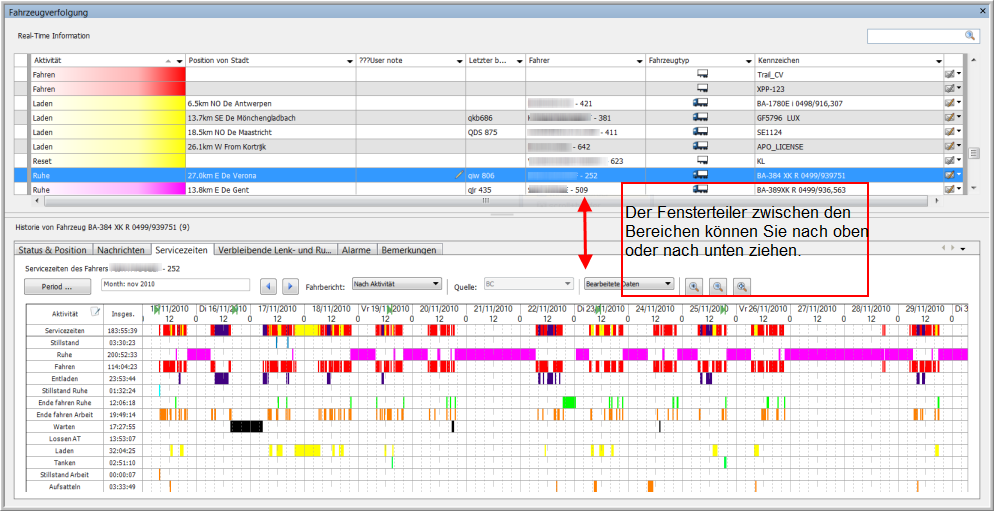
Task: Open the 'Bearbeitete Daten' dropdown
Action: pyautogui.click(x=629, y=285)
